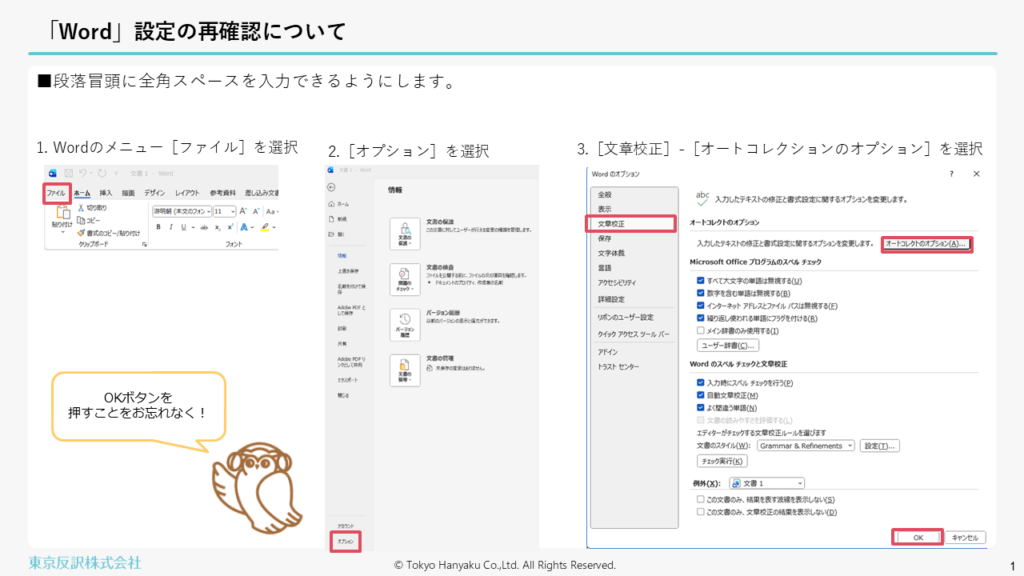This screenshot has height=576, width=1024.
Task: Toggle the bold B icon
Action: click(158, 227)
